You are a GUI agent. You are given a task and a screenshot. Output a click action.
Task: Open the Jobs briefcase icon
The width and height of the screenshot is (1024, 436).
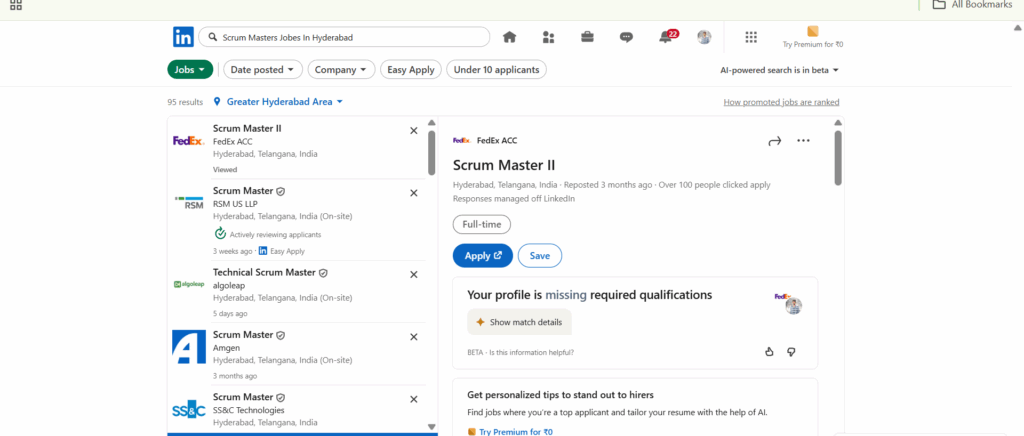pyautogui.click(x=588, y=37)
